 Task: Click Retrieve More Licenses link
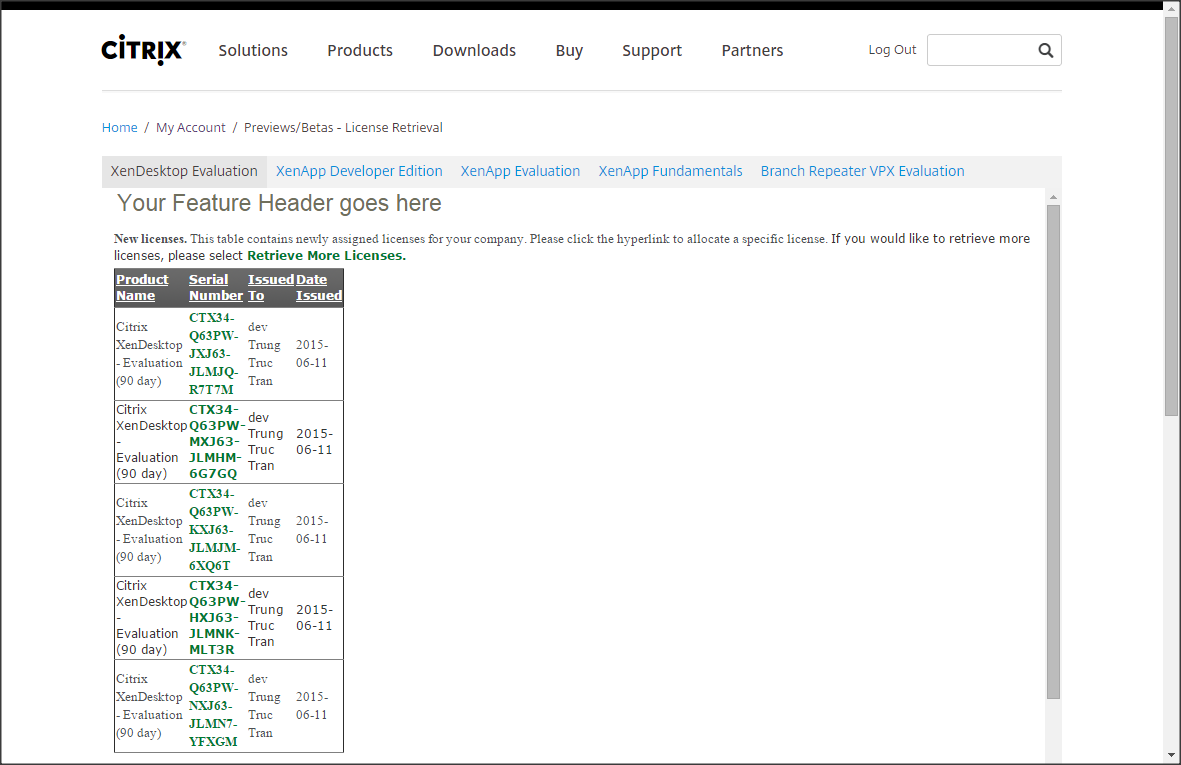coord(326,255)
